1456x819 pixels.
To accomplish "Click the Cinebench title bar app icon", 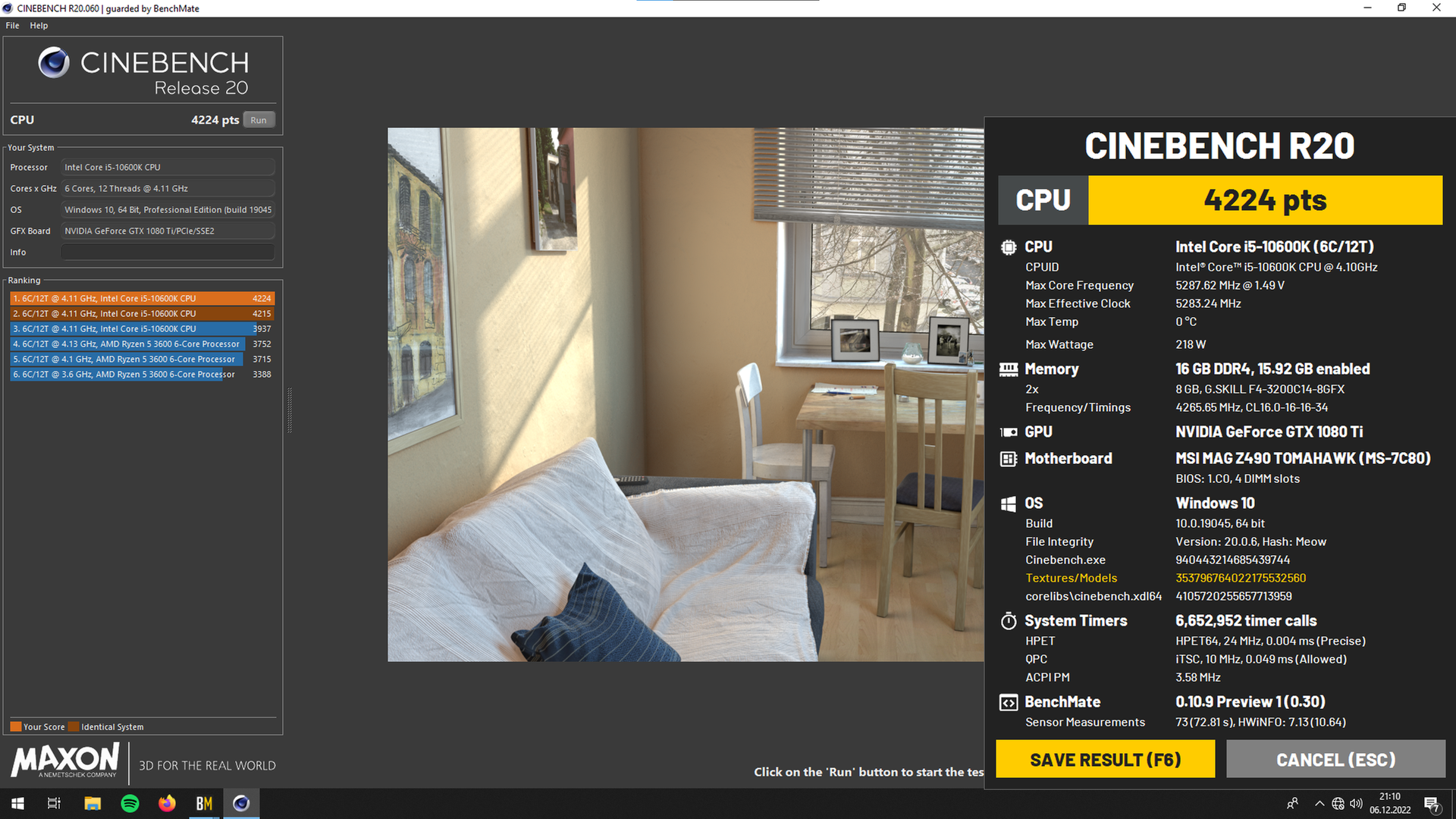I will pos(8,8).
